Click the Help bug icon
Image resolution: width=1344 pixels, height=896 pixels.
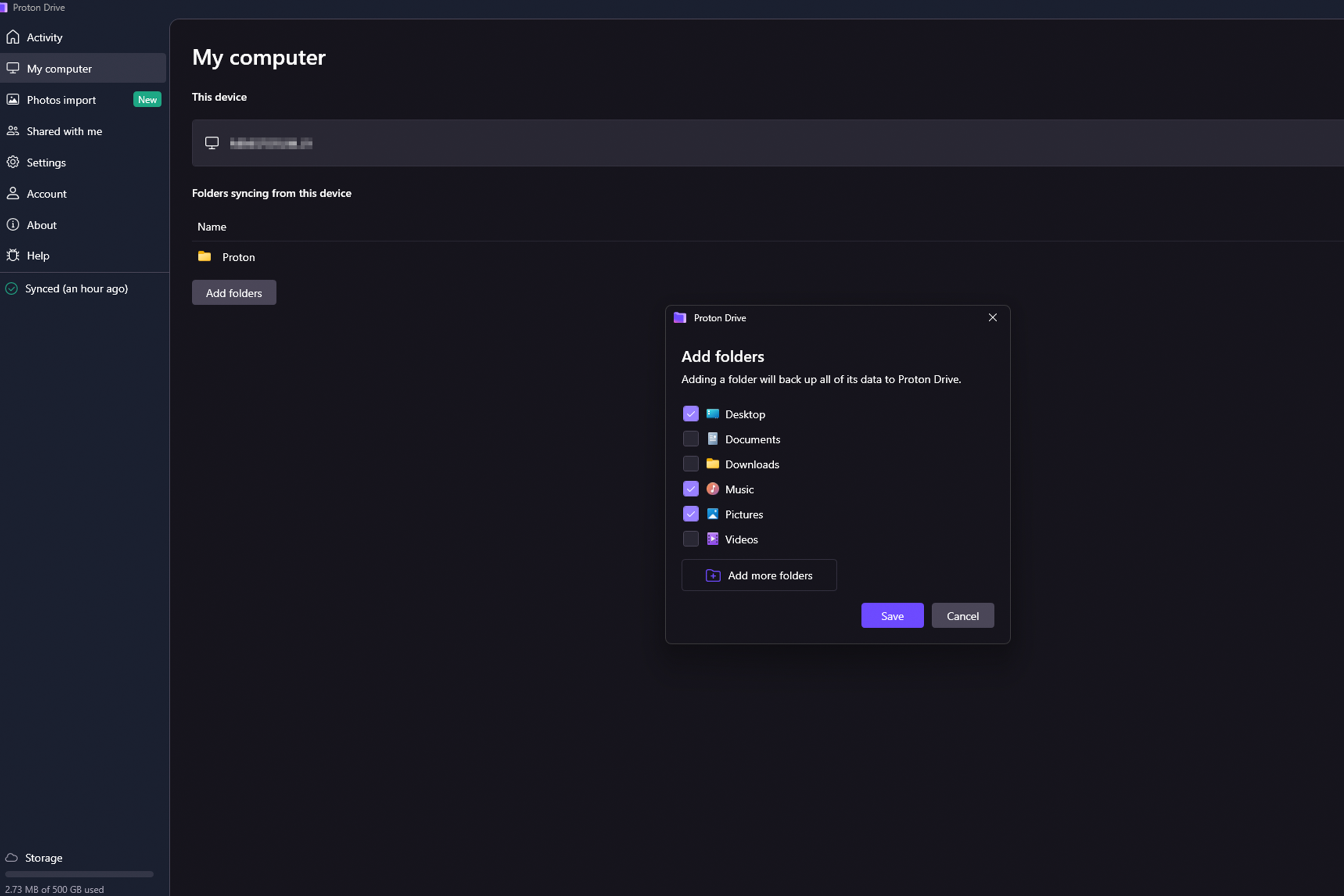click(13, 255)
